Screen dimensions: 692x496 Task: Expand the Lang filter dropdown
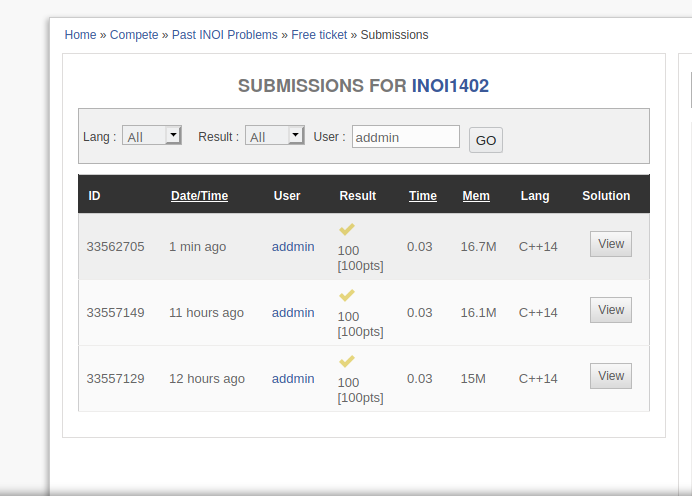152,136
